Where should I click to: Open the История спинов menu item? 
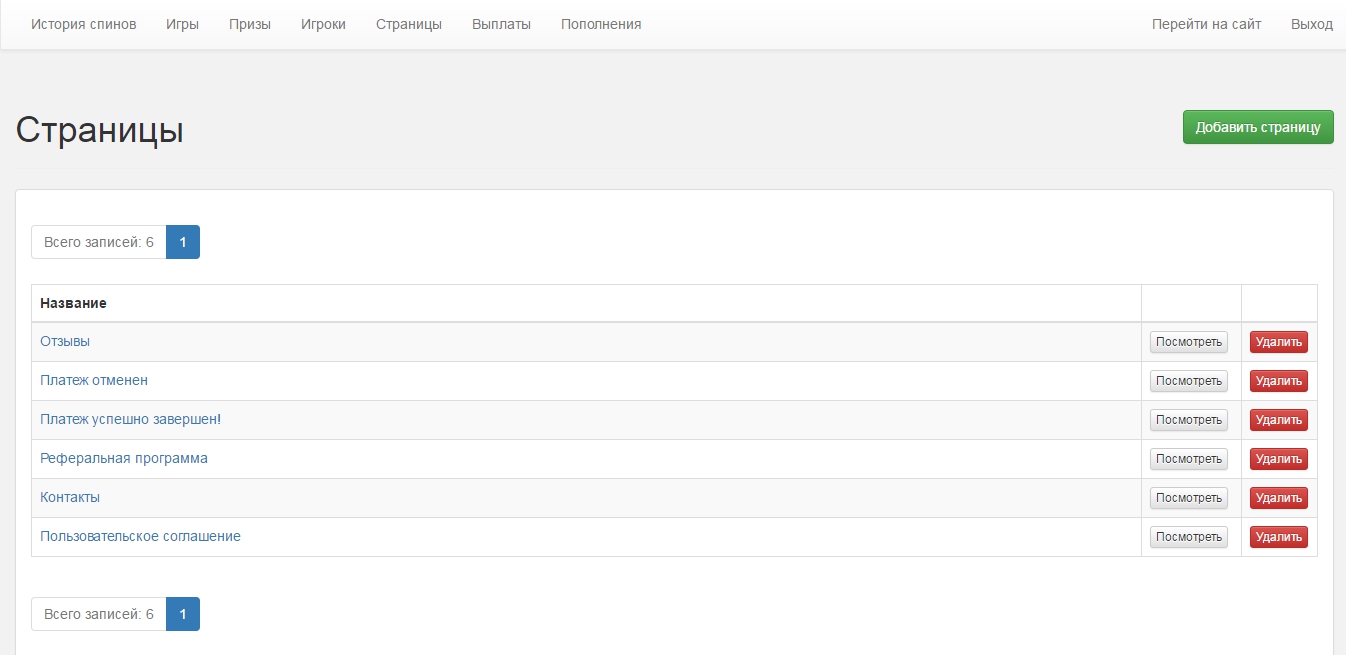point(83,24)
